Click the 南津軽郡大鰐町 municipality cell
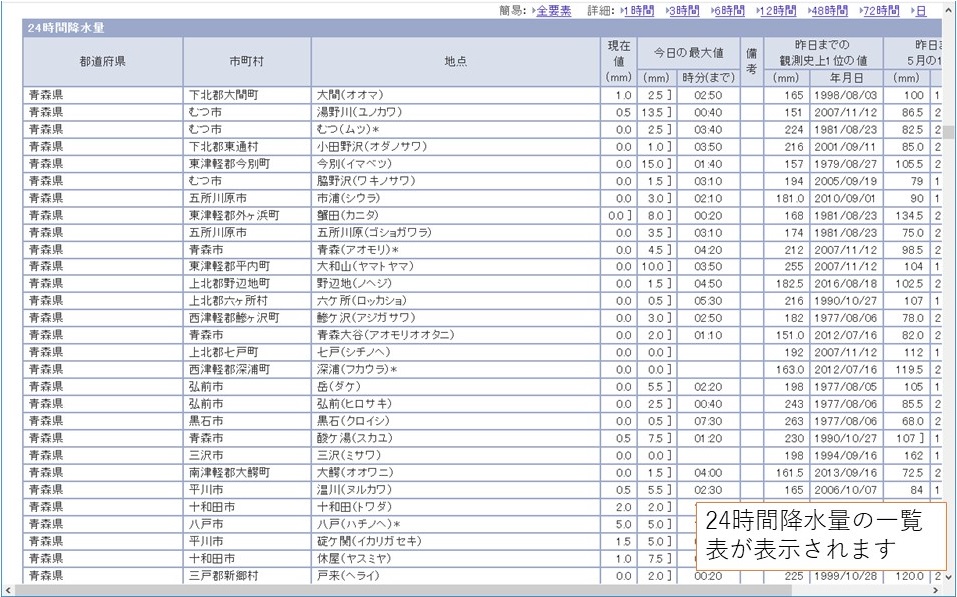This screenshot has height=597, width=957. (x=247, y=472)
